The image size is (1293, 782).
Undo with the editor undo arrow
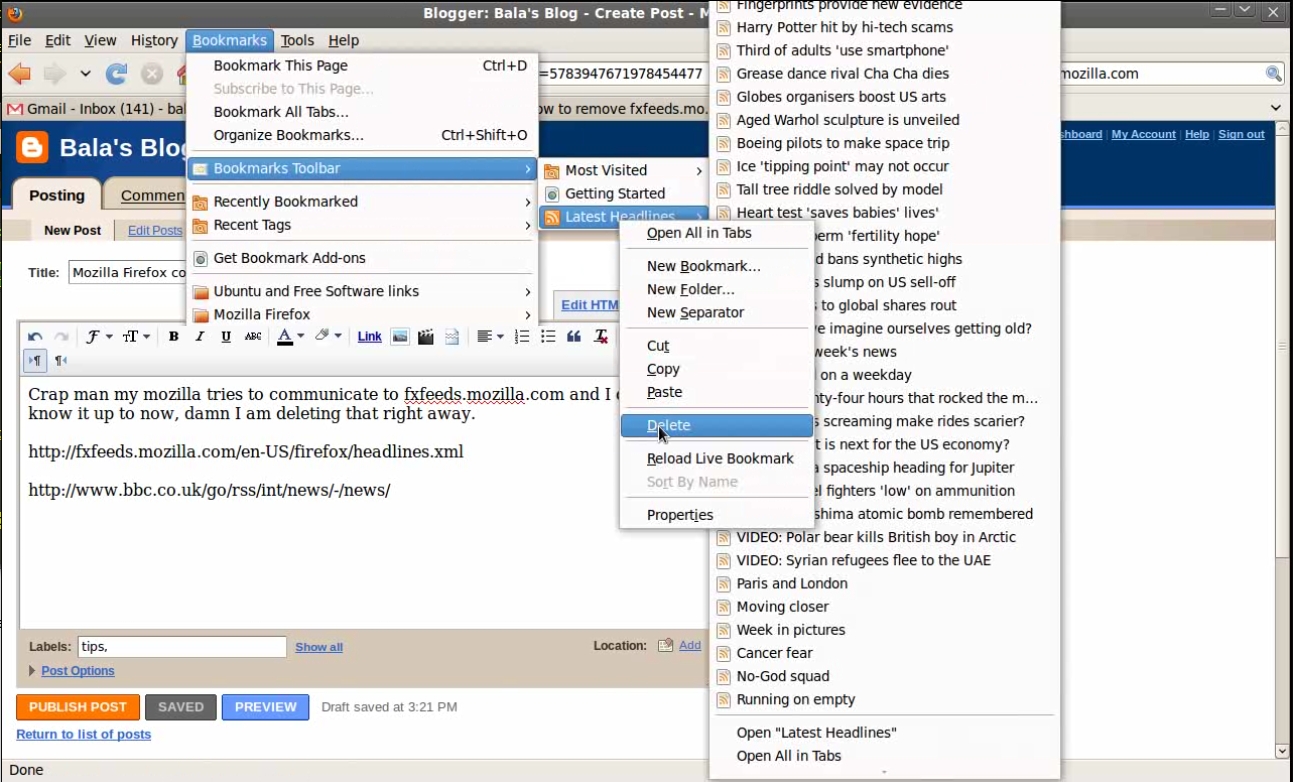coord(35,337)
